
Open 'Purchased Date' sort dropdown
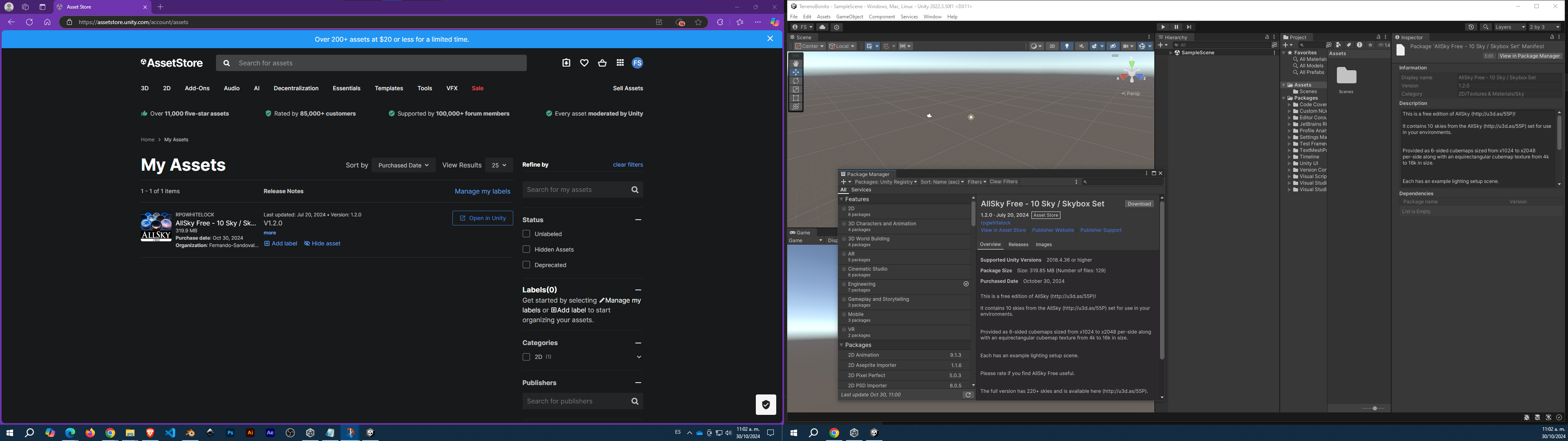click(x=403, y=165)
